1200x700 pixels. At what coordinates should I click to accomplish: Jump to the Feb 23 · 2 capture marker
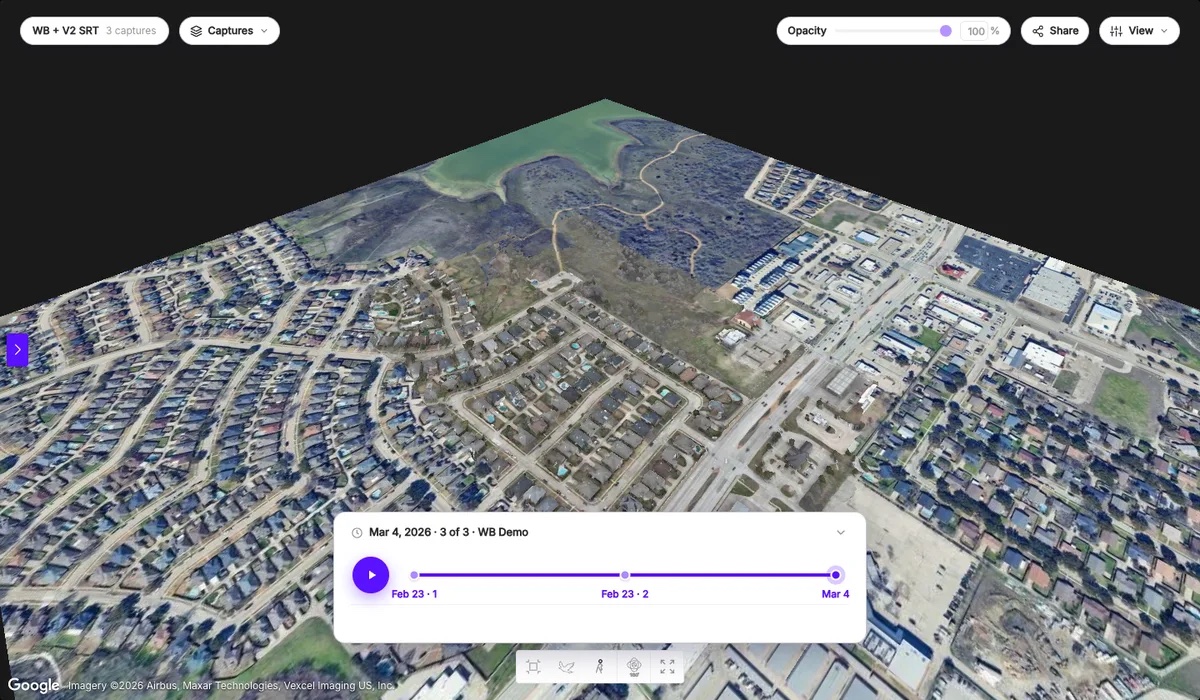click(625, 575)
